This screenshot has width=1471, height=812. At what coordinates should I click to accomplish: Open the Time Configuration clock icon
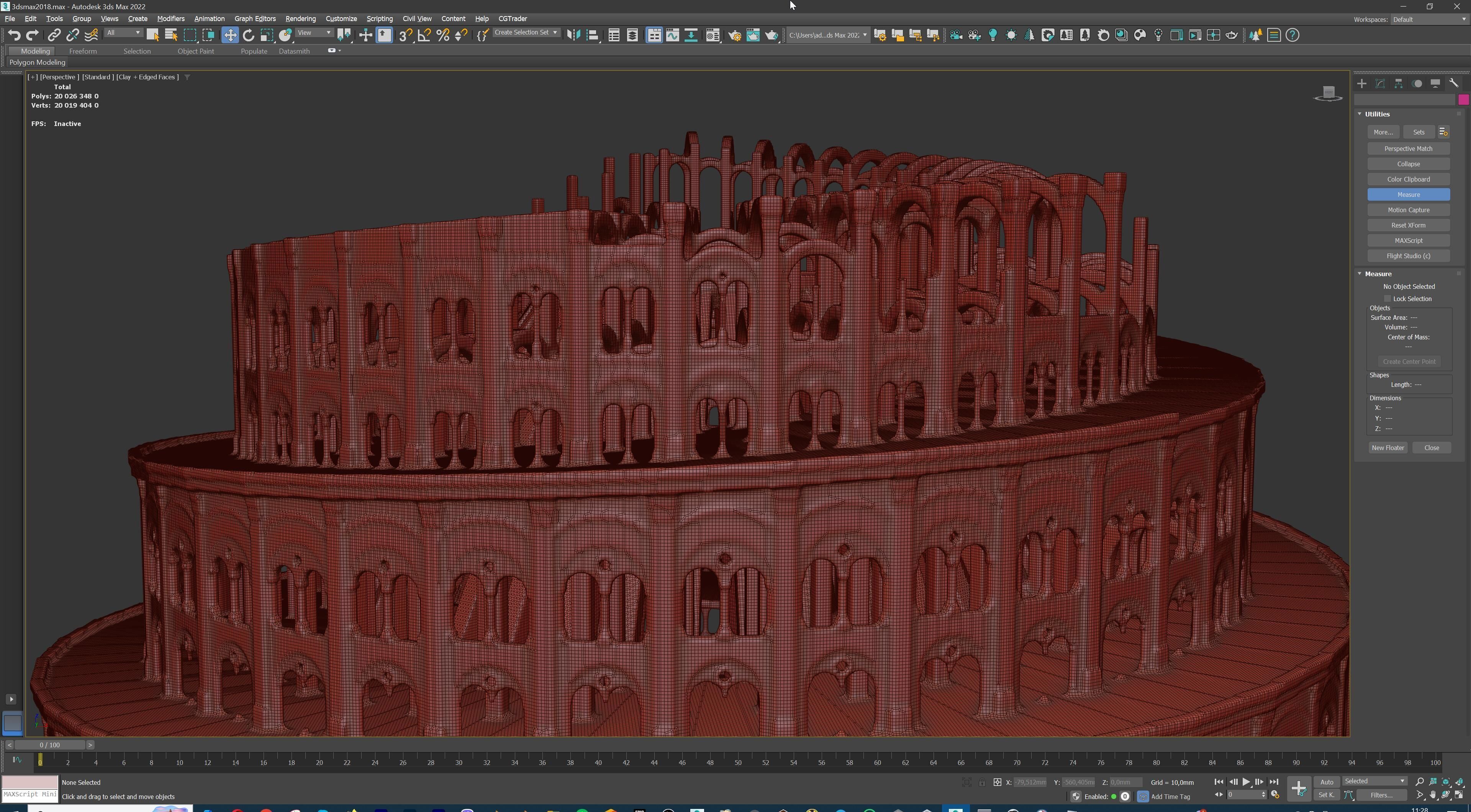(x=1274, y=795)
